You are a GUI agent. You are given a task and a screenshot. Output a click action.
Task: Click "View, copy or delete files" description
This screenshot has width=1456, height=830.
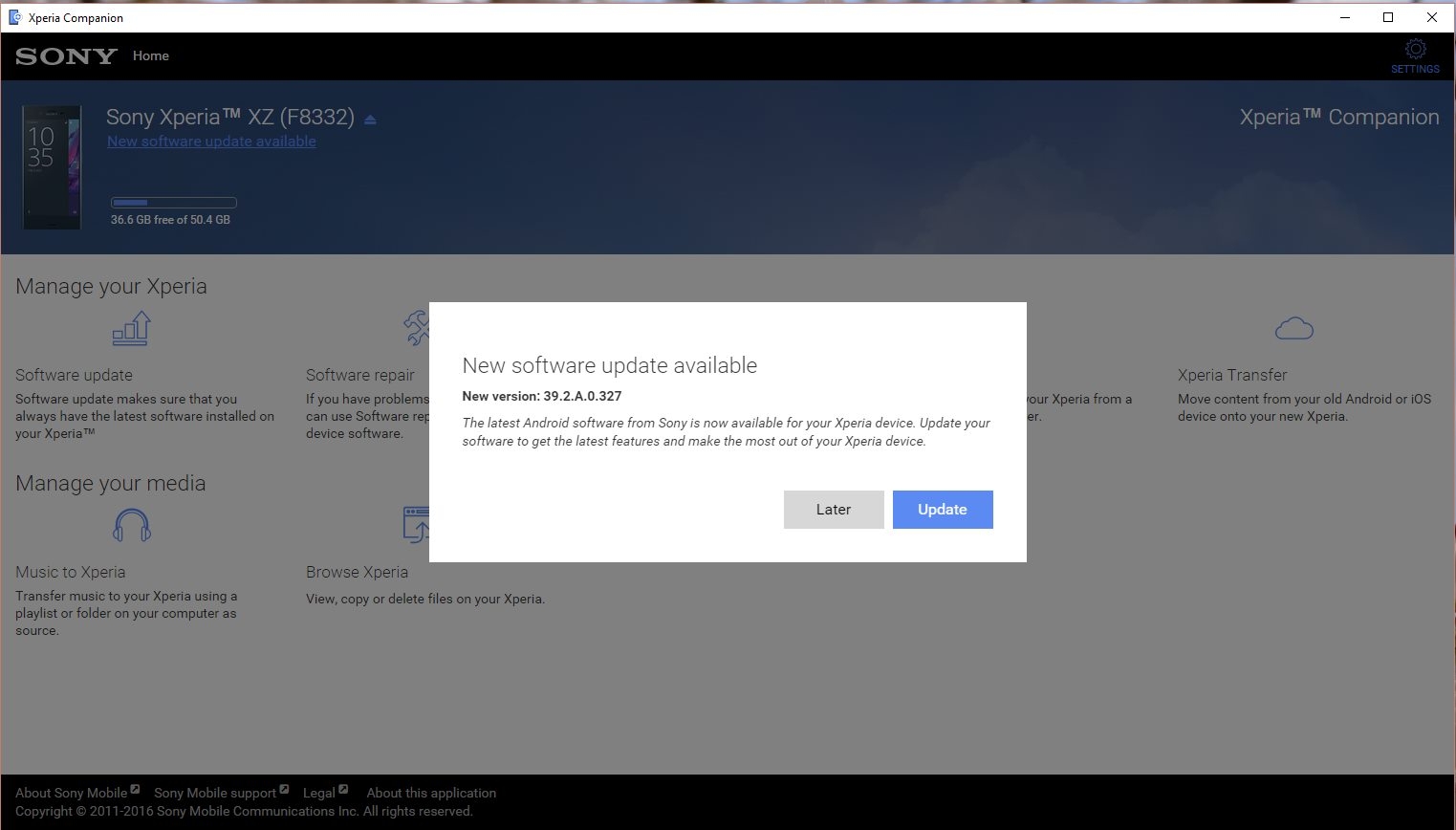425,599
